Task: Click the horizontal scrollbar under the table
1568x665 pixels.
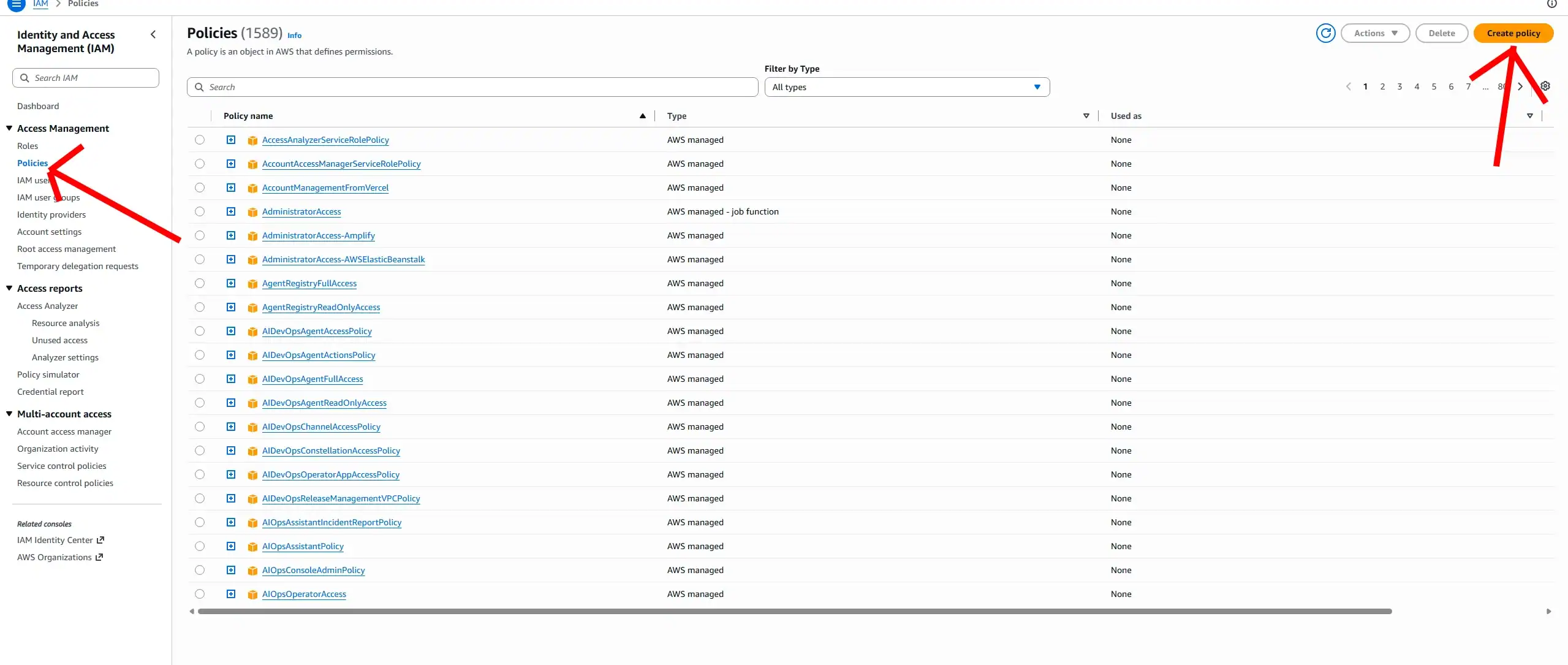Action: [x=795, y=611]
